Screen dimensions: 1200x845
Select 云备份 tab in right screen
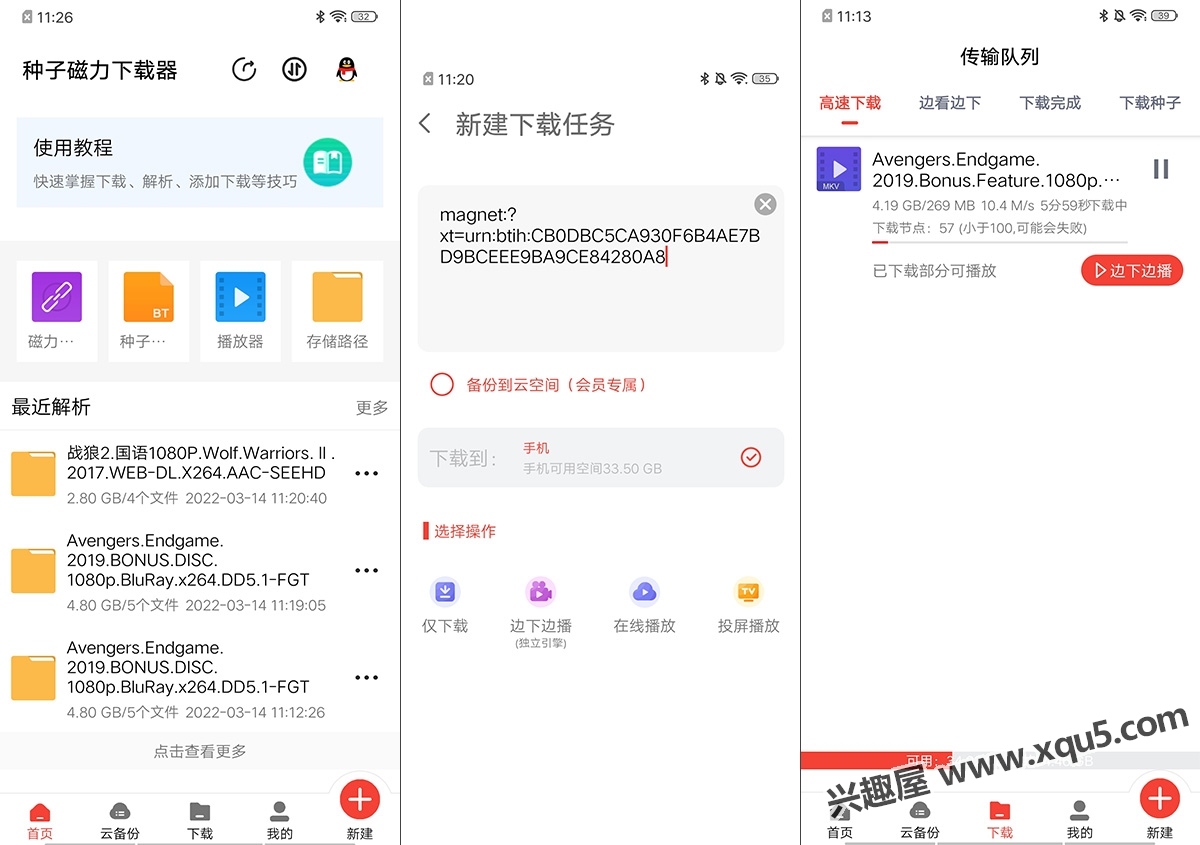pos(920,821)
